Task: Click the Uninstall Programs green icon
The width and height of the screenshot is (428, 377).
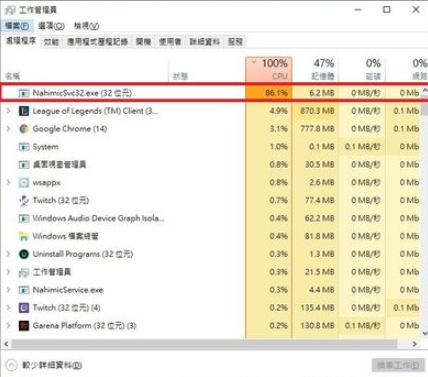Action: click(x=24, y=254)
